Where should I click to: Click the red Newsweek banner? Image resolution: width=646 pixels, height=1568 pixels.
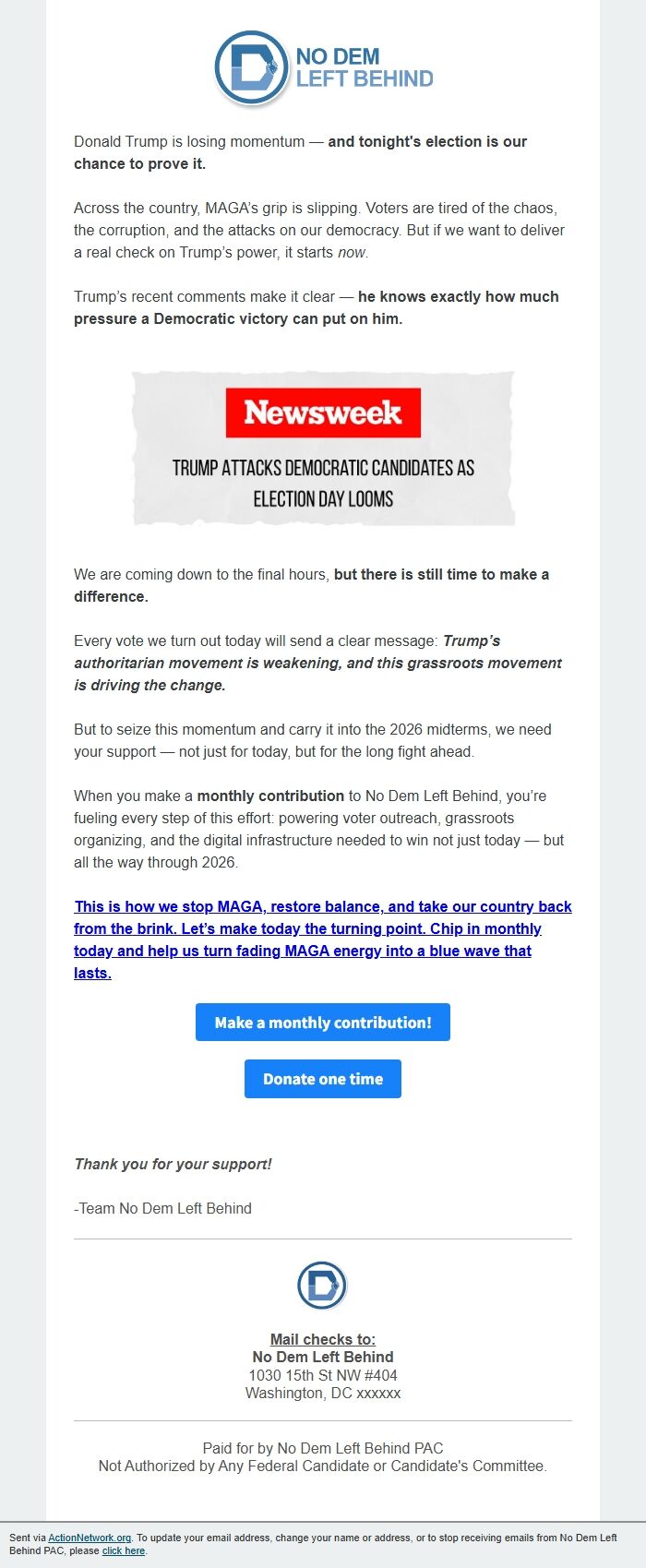click(x=325, y=412)
